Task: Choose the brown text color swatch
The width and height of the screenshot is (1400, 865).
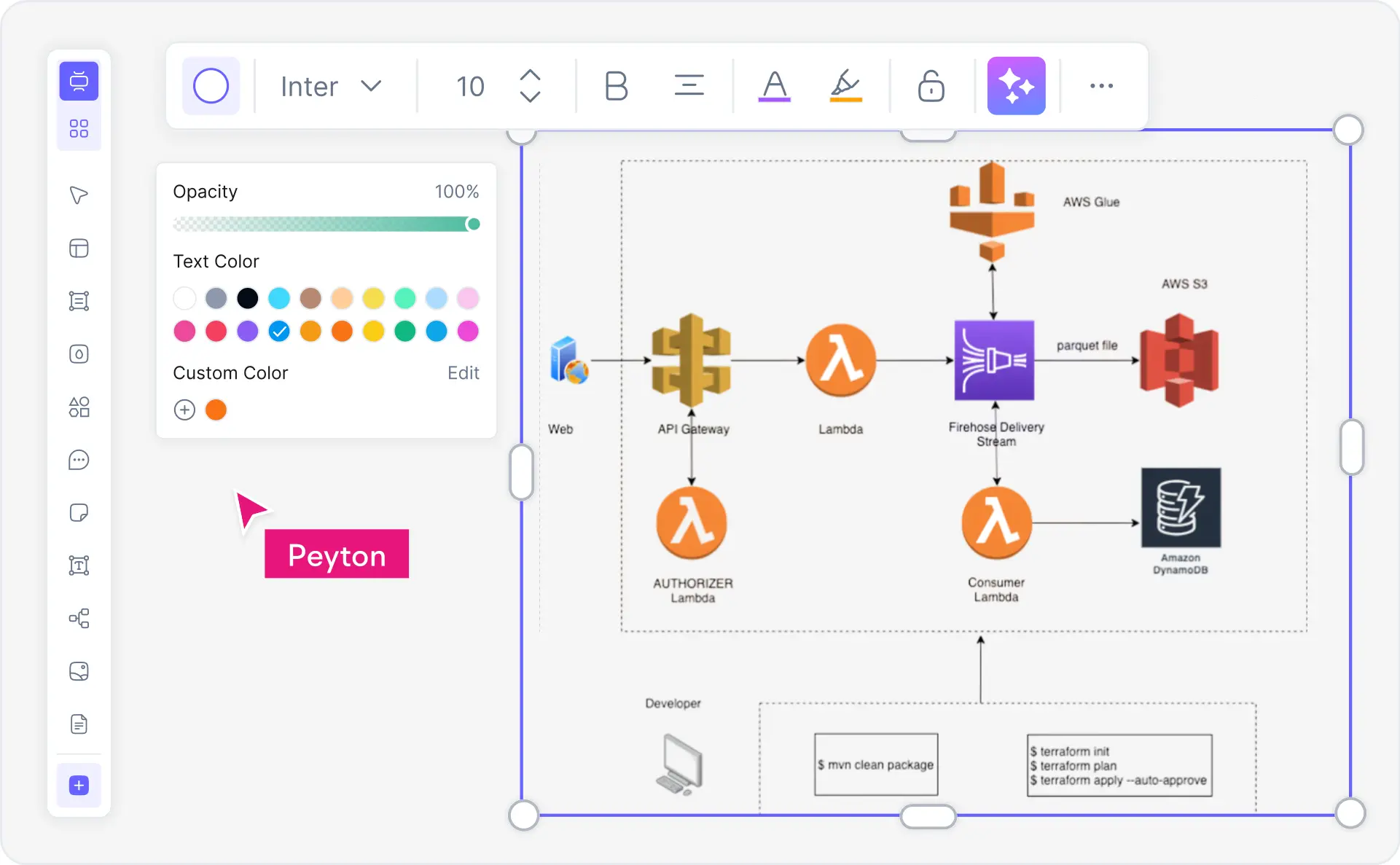Action: [310, 298]
